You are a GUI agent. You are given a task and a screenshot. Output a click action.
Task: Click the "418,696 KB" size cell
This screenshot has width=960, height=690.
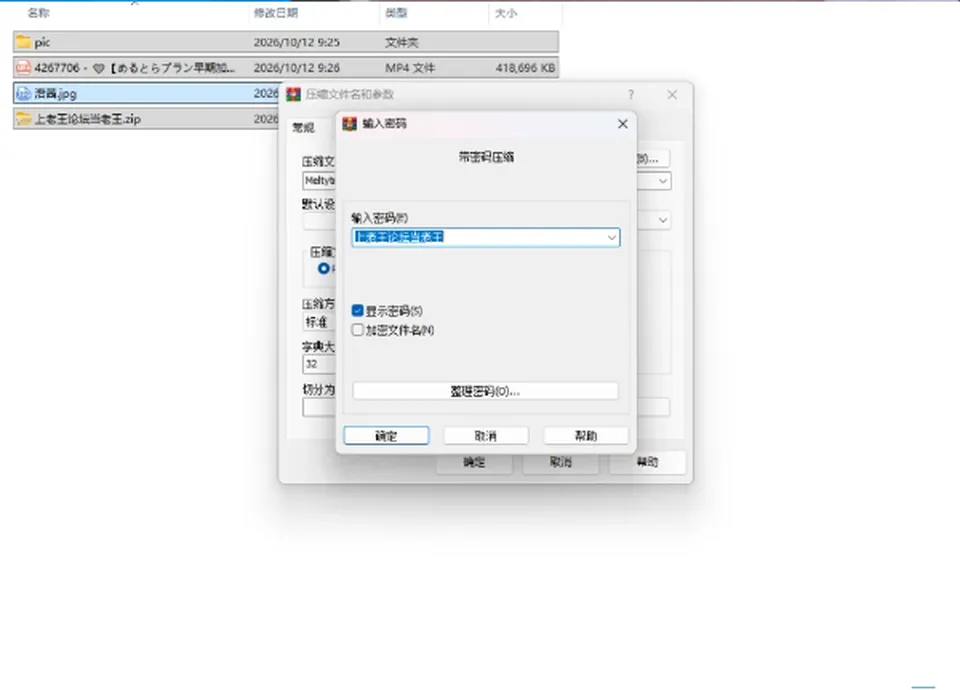pos(525,68)
